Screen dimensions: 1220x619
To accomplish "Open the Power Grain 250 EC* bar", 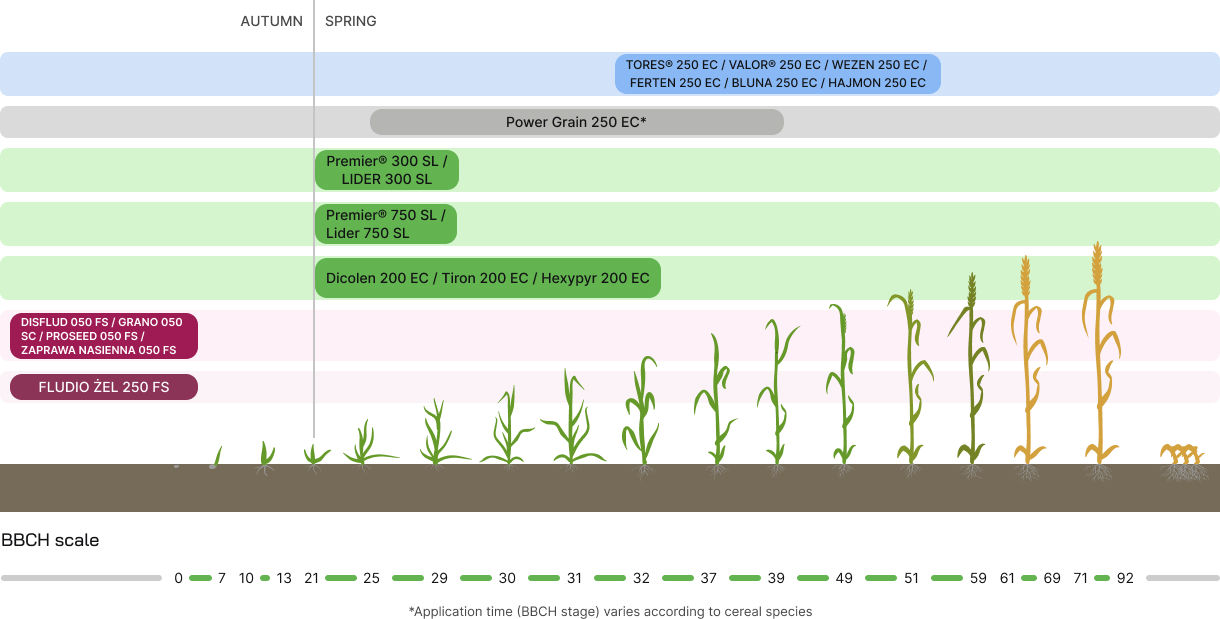I will [576, 122].
